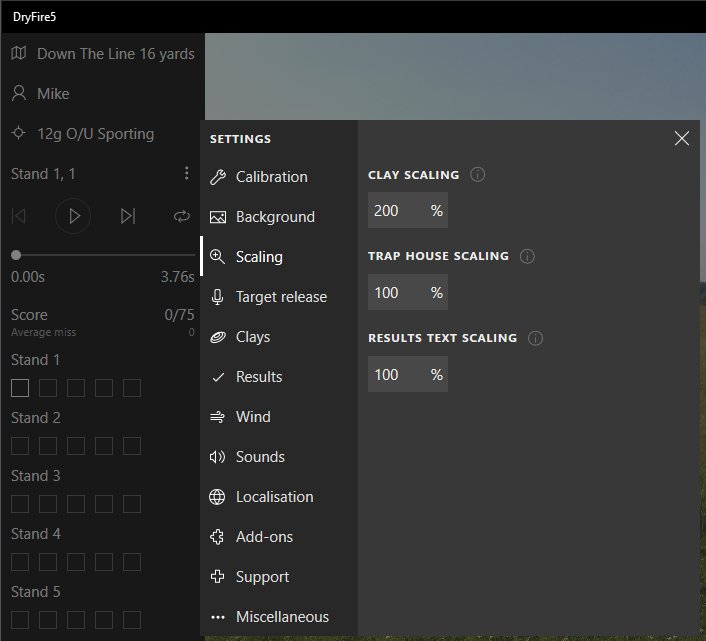Switch to Target release settings
The image size is (706, 641).
coord(281,297)
